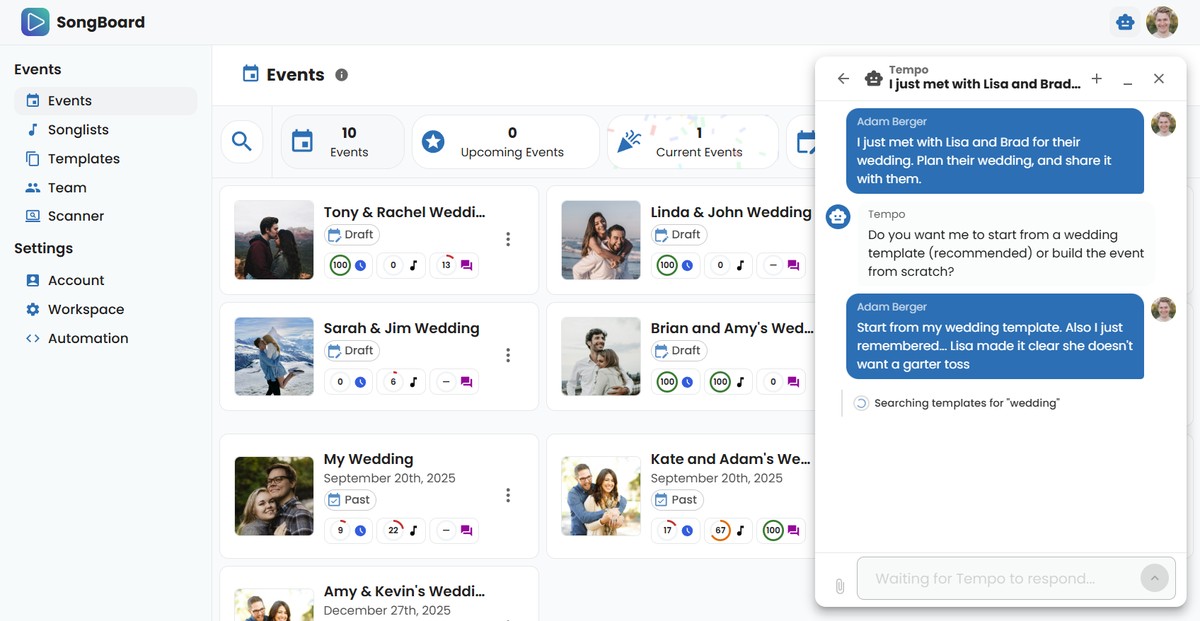Expand the kebab menu on My Wedding card
The width and height of the screenshot is (1200, 621).
(508, 494)
